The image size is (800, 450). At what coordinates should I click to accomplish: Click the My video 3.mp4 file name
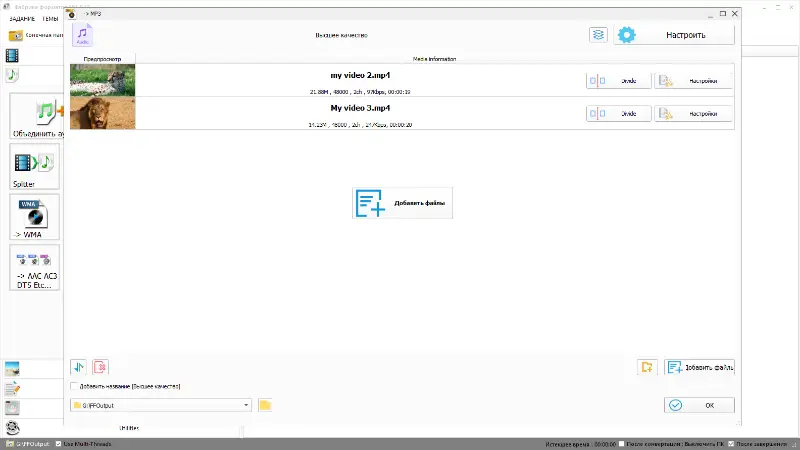(x=360, y=108)
